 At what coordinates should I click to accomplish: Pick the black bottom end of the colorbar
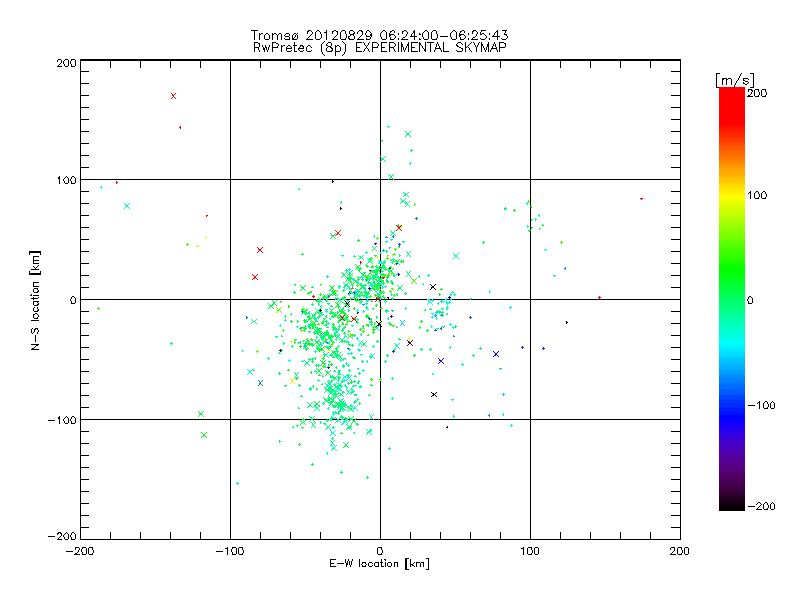[732, 504]
